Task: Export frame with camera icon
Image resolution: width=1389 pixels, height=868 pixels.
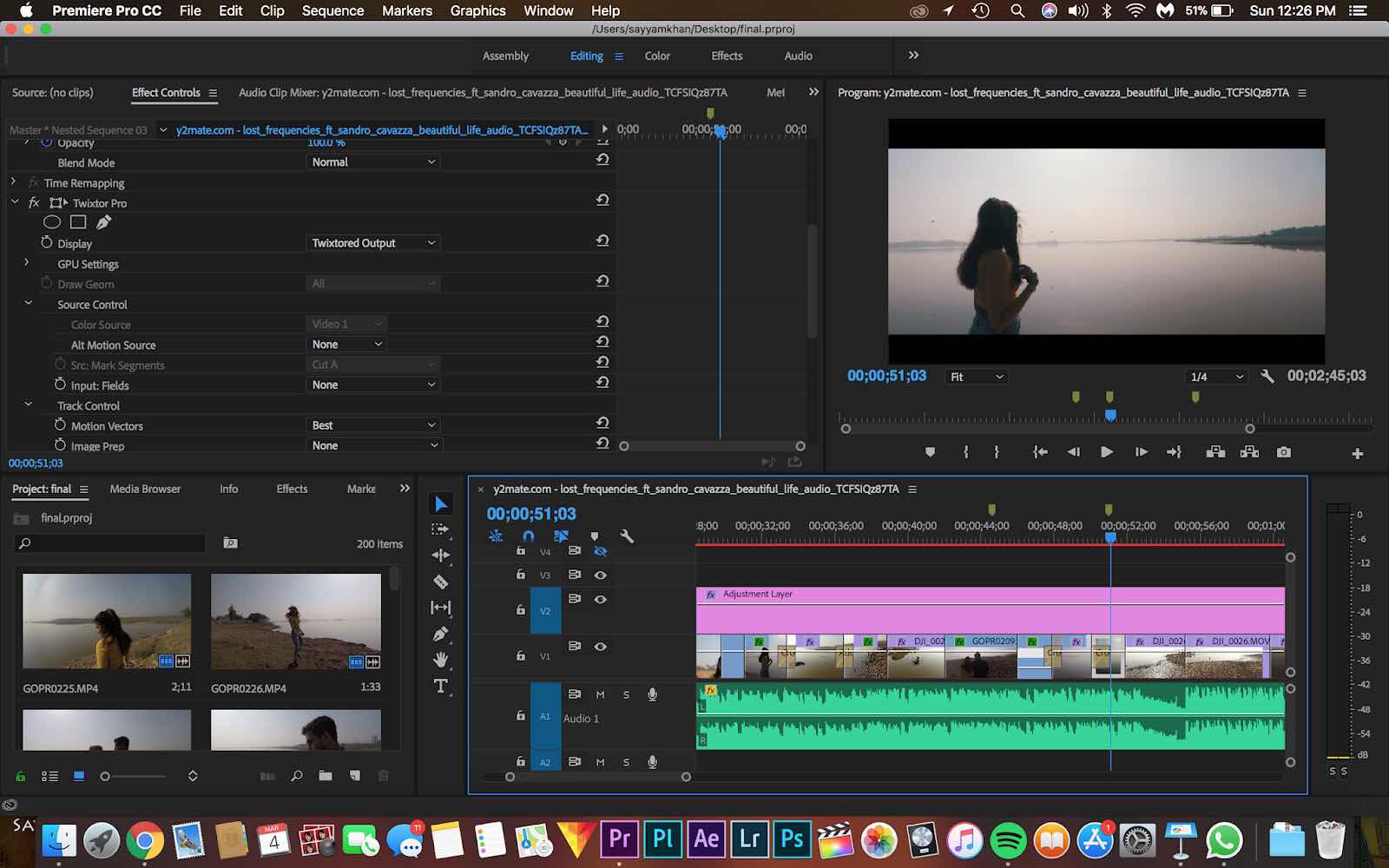Action: (1283, 452)
